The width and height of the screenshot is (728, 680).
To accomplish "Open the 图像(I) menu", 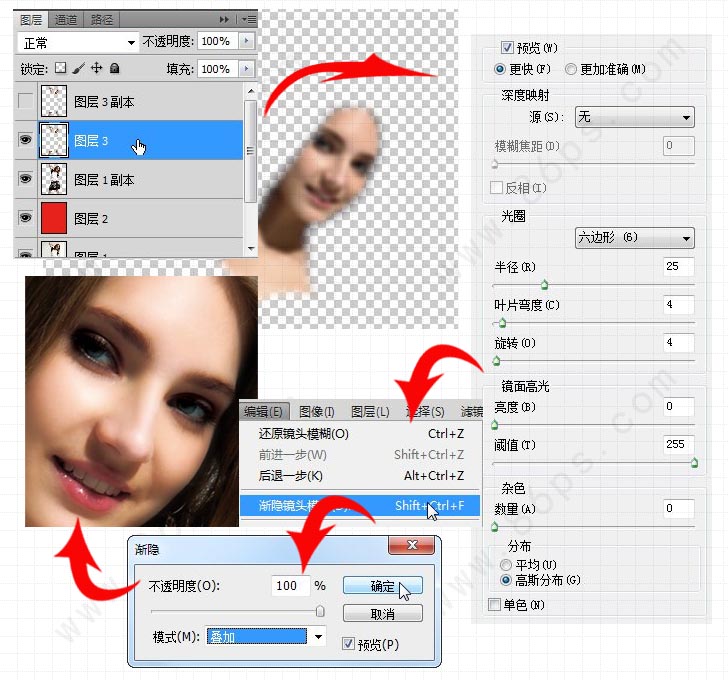I will [x=317, y=411].
